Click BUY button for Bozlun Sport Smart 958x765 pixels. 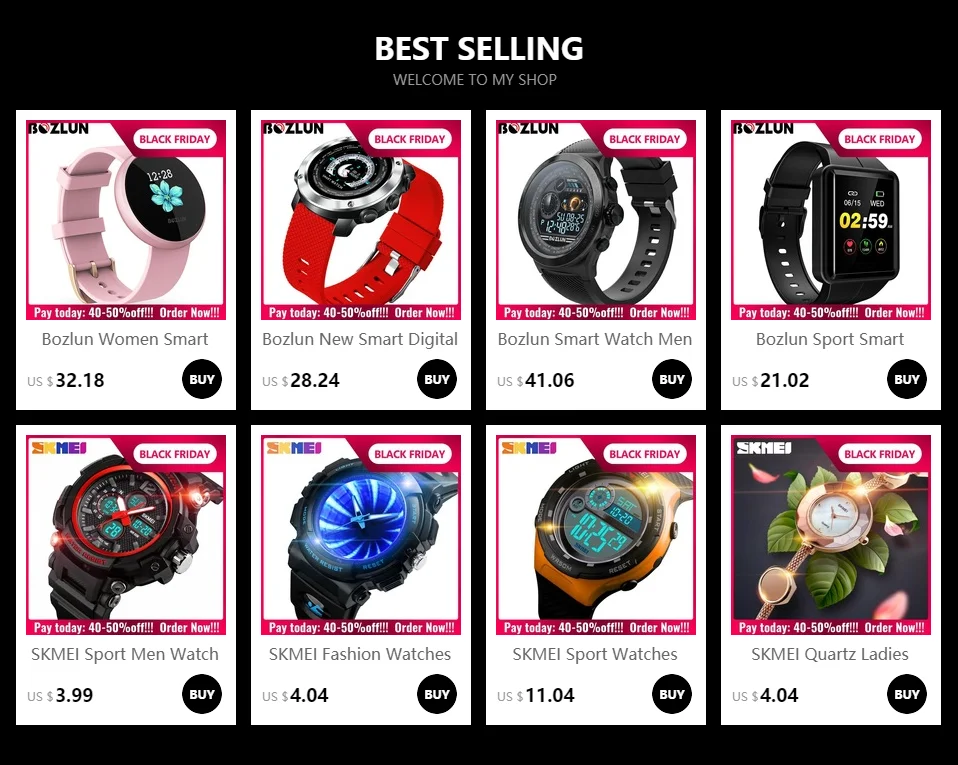coord(907,379)
